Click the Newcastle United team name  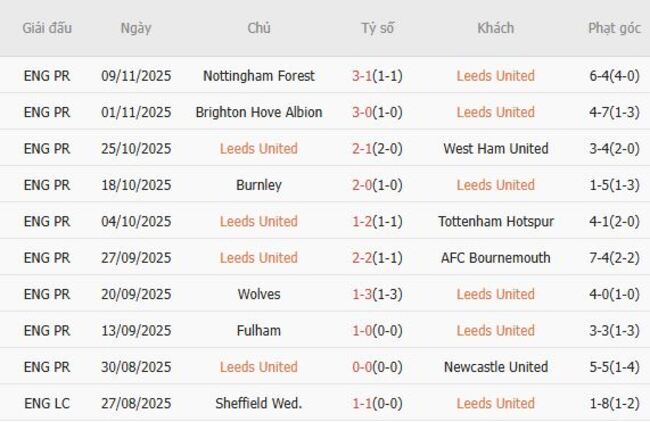click(495, 367)
